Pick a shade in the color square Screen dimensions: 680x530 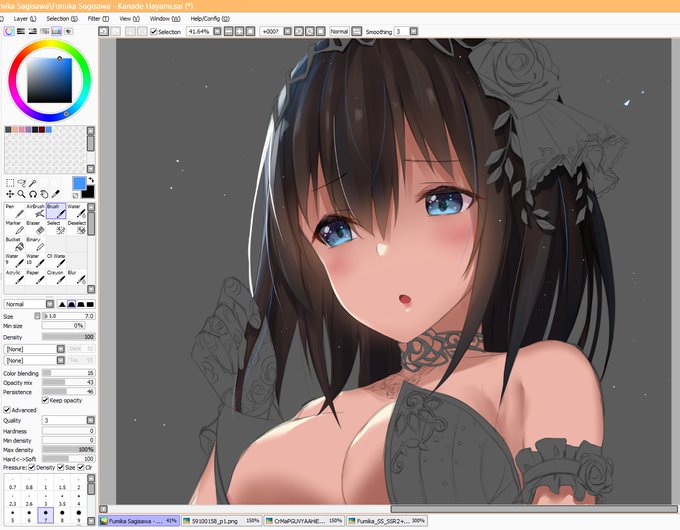[49, 80]
